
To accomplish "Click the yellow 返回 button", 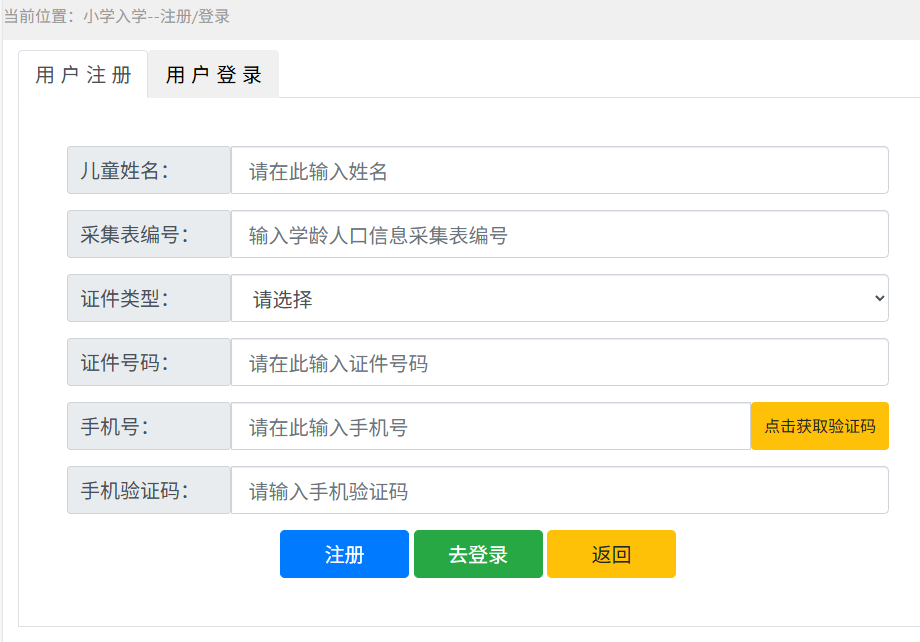I will pos(611,554).
